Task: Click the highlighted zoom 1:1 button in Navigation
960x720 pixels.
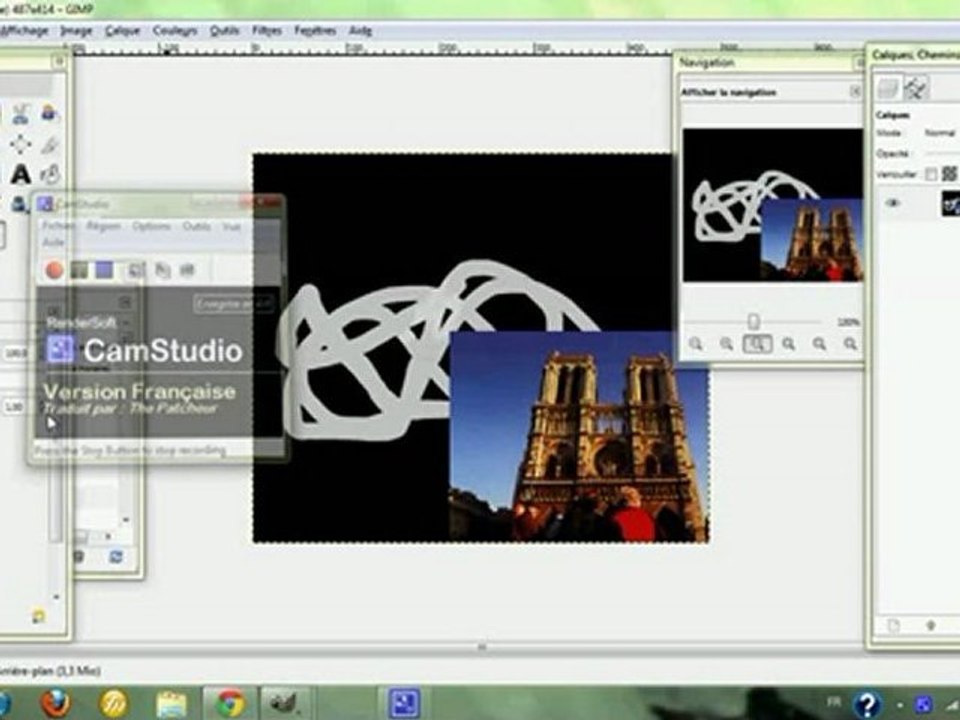Action: coord(757,344)
